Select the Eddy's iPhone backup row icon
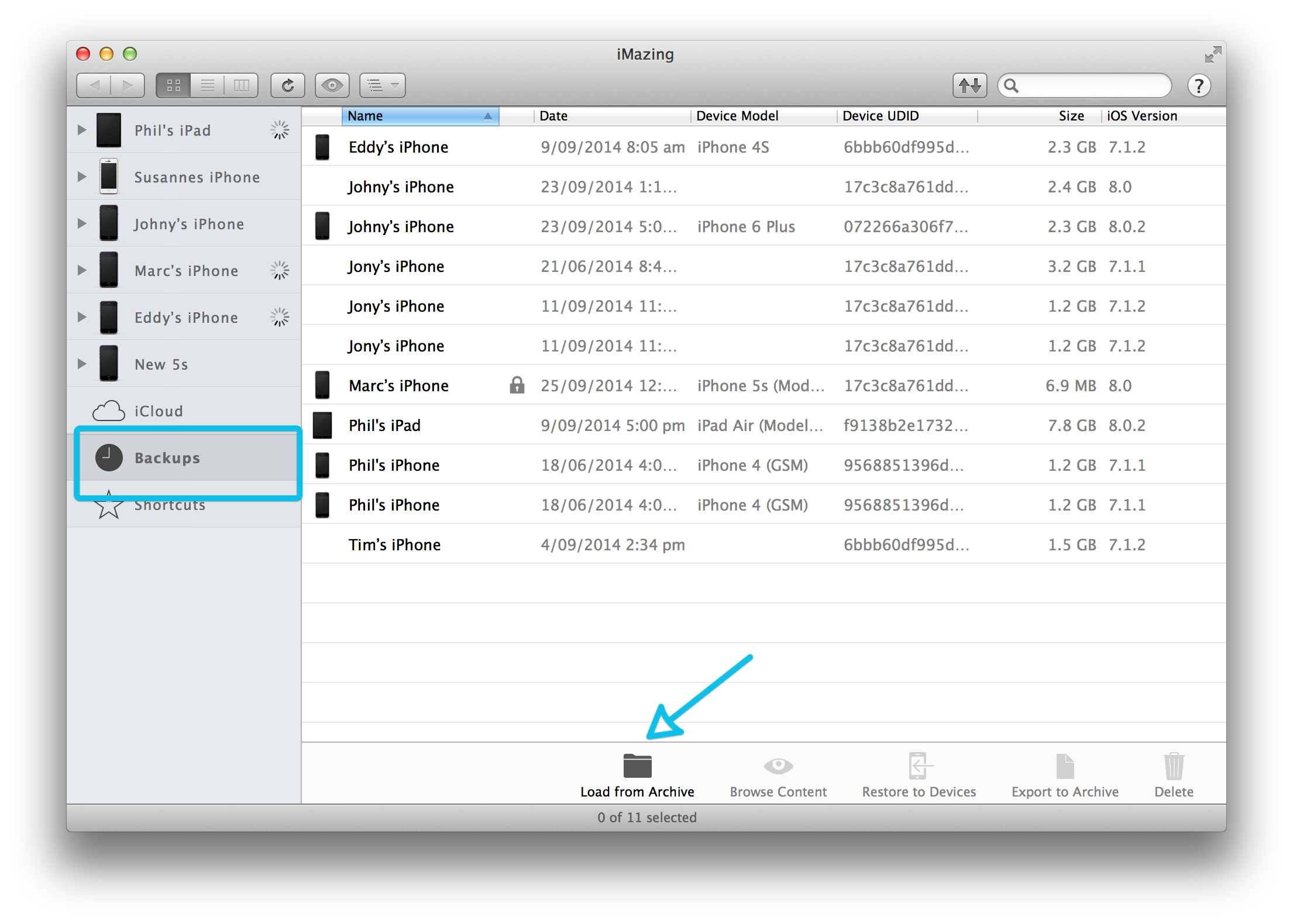The width and height of the screenshot is (1293, 924). coord(322,147)
